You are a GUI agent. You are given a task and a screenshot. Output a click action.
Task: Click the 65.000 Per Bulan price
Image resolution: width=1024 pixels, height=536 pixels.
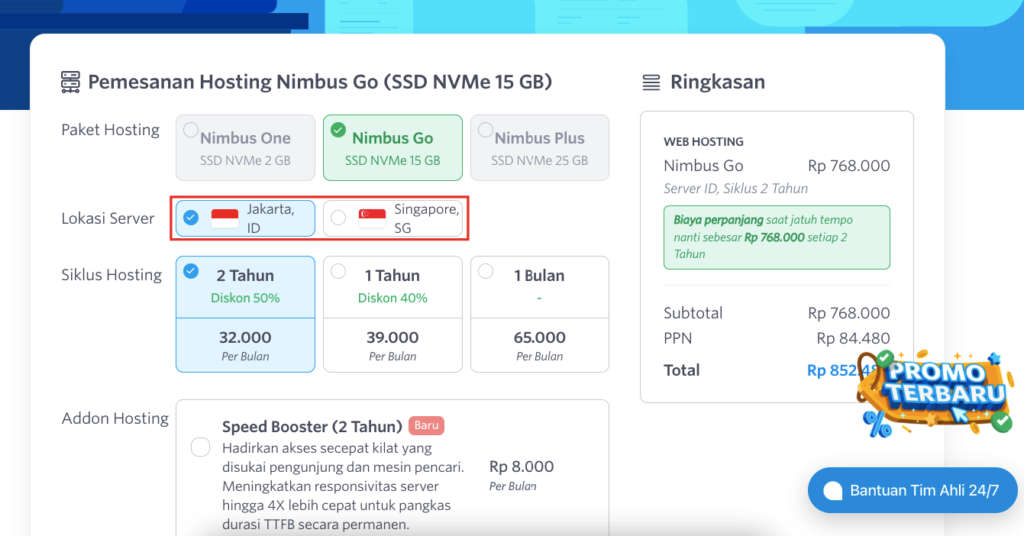[539, 345]
